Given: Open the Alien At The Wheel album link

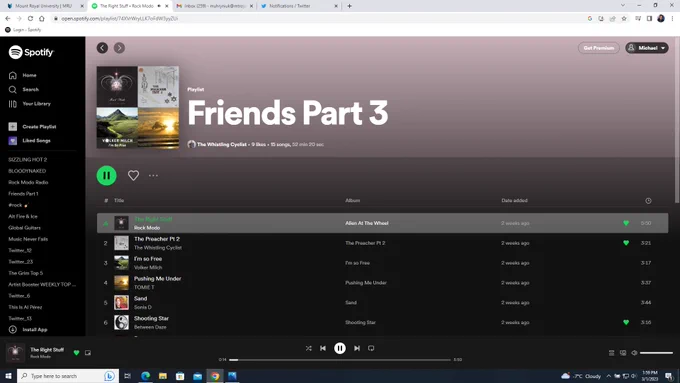Looking at the screenshot, I should click(x=367, y=223).
